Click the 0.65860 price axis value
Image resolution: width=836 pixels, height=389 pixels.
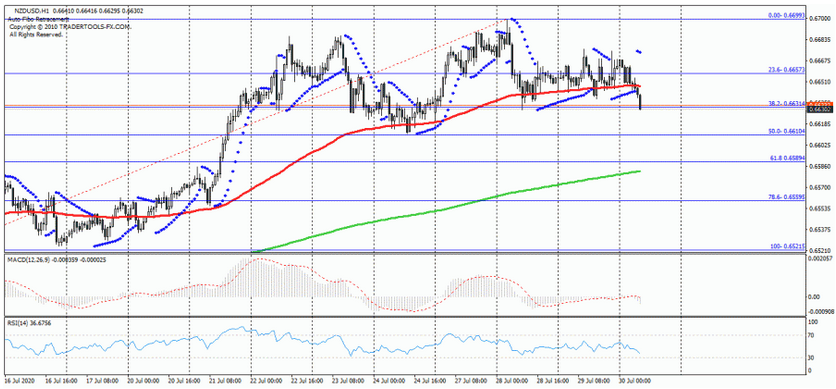tap(820, 166)
